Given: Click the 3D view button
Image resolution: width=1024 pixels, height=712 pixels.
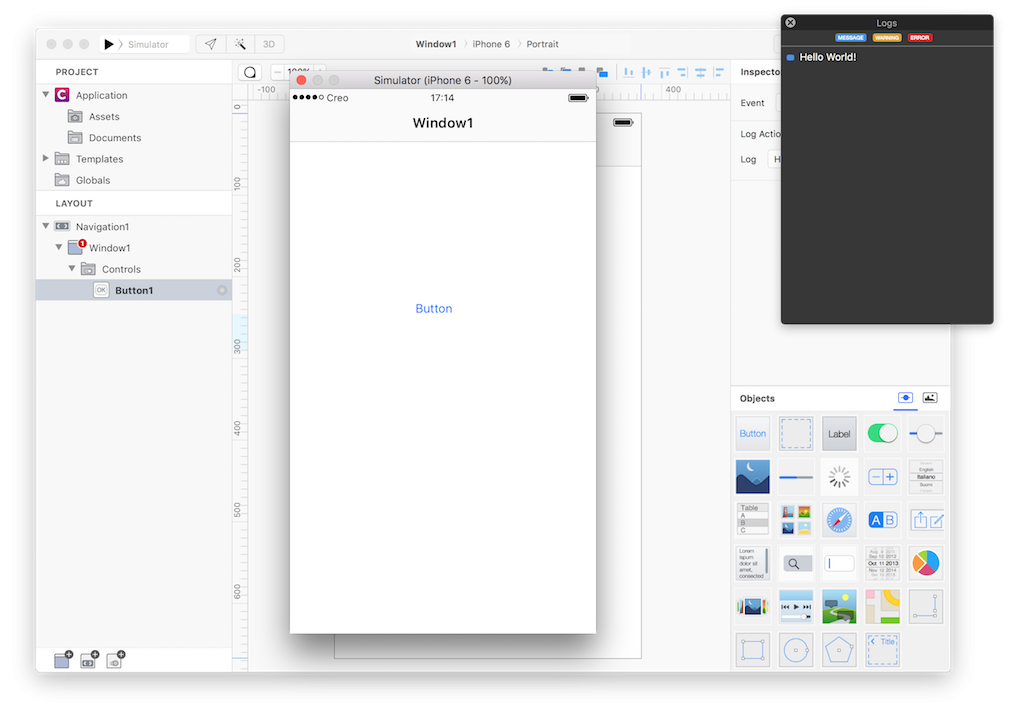Looking at the screenshot, I should pyautogui.click(x=268, y=44).
